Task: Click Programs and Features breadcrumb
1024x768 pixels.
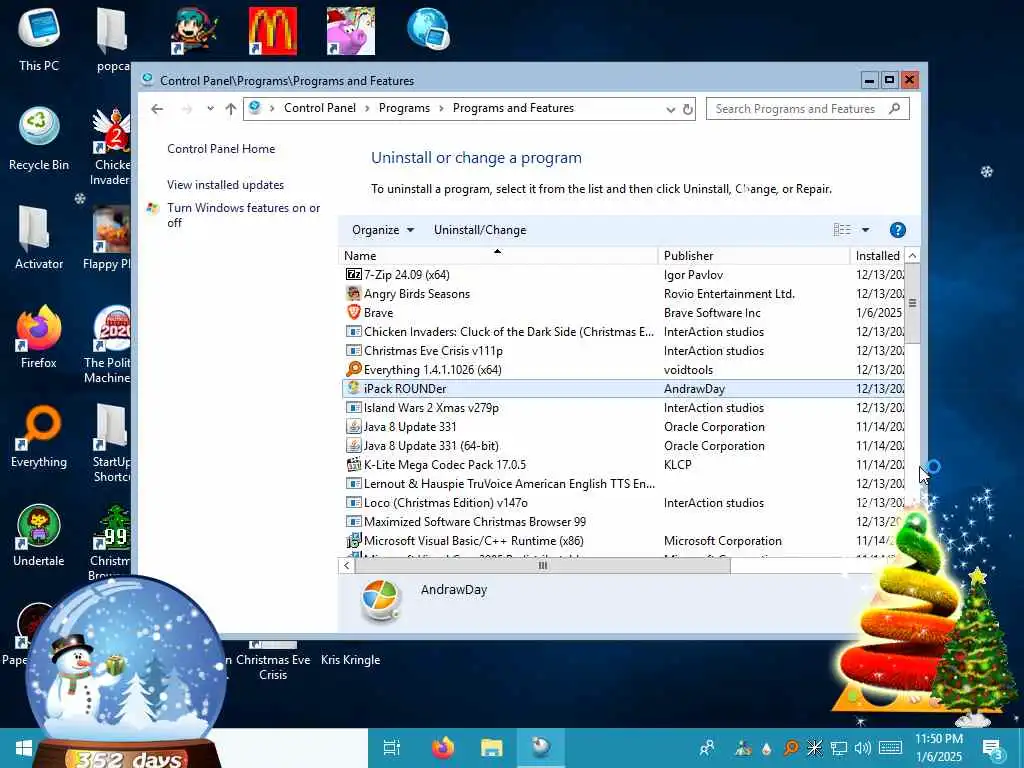Action: 513,108
